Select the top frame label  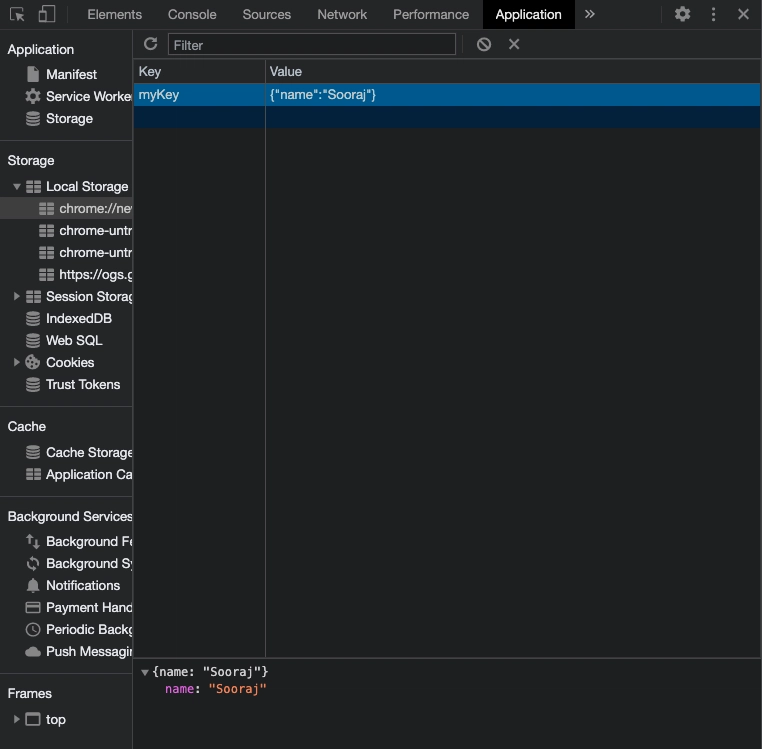pos(56,719)
